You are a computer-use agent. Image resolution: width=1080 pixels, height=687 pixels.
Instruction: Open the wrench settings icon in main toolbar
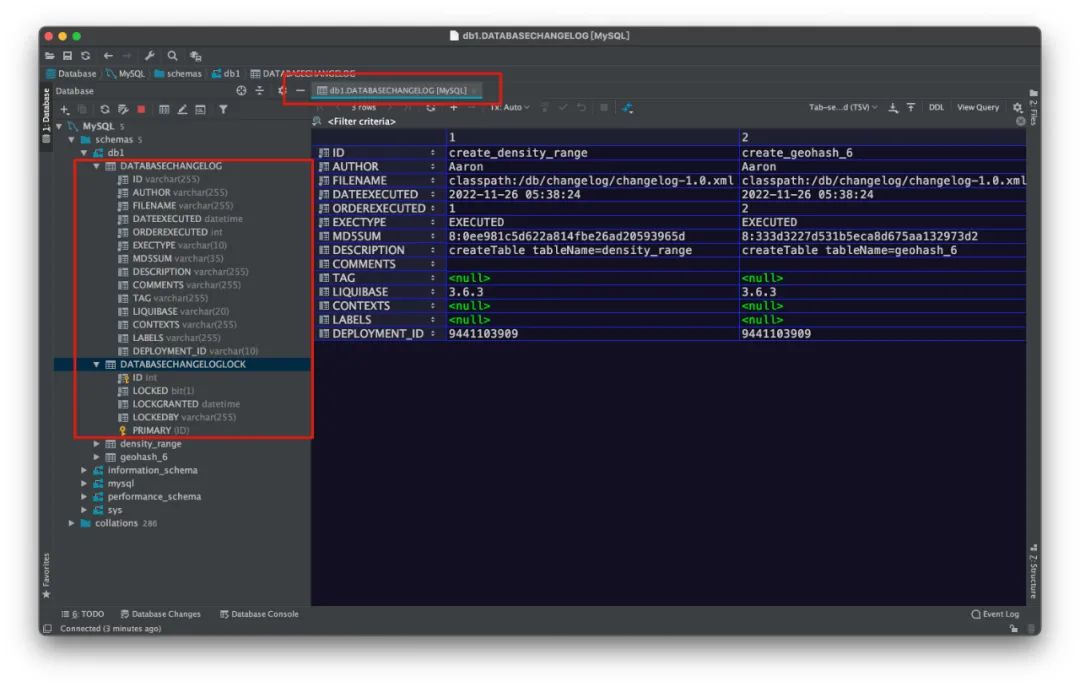point(149,56)
